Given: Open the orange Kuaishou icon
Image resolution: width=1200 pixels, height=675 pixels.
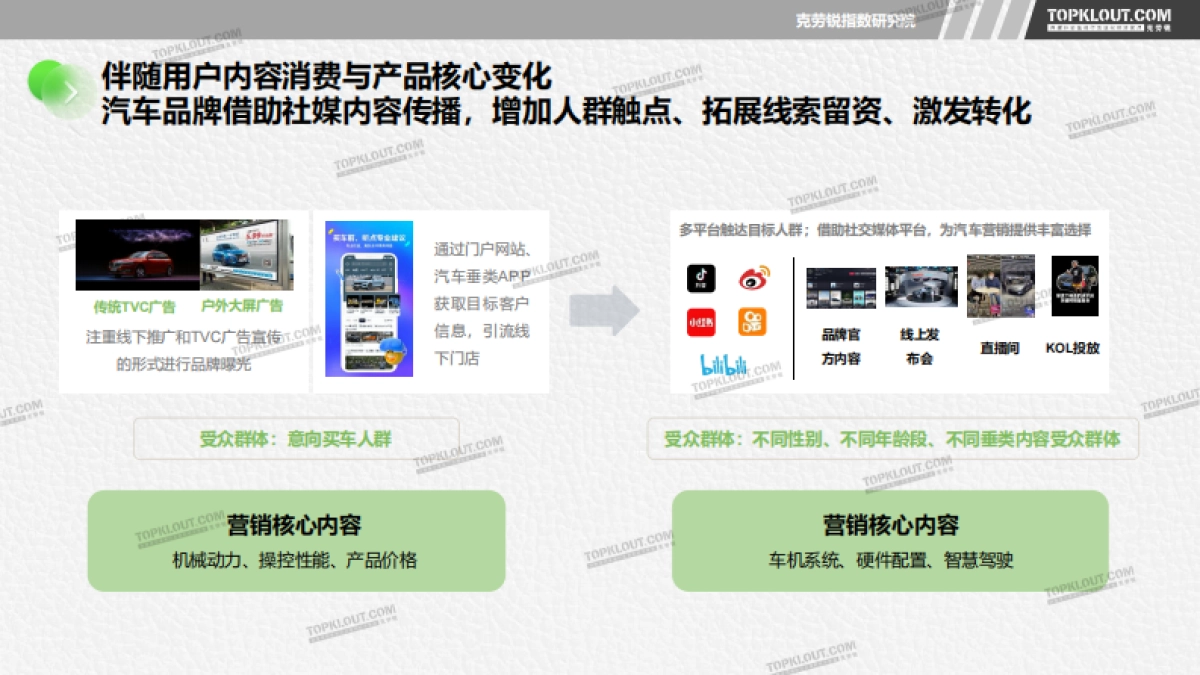Looking at the screenshot, I should [x=753, y=322].
